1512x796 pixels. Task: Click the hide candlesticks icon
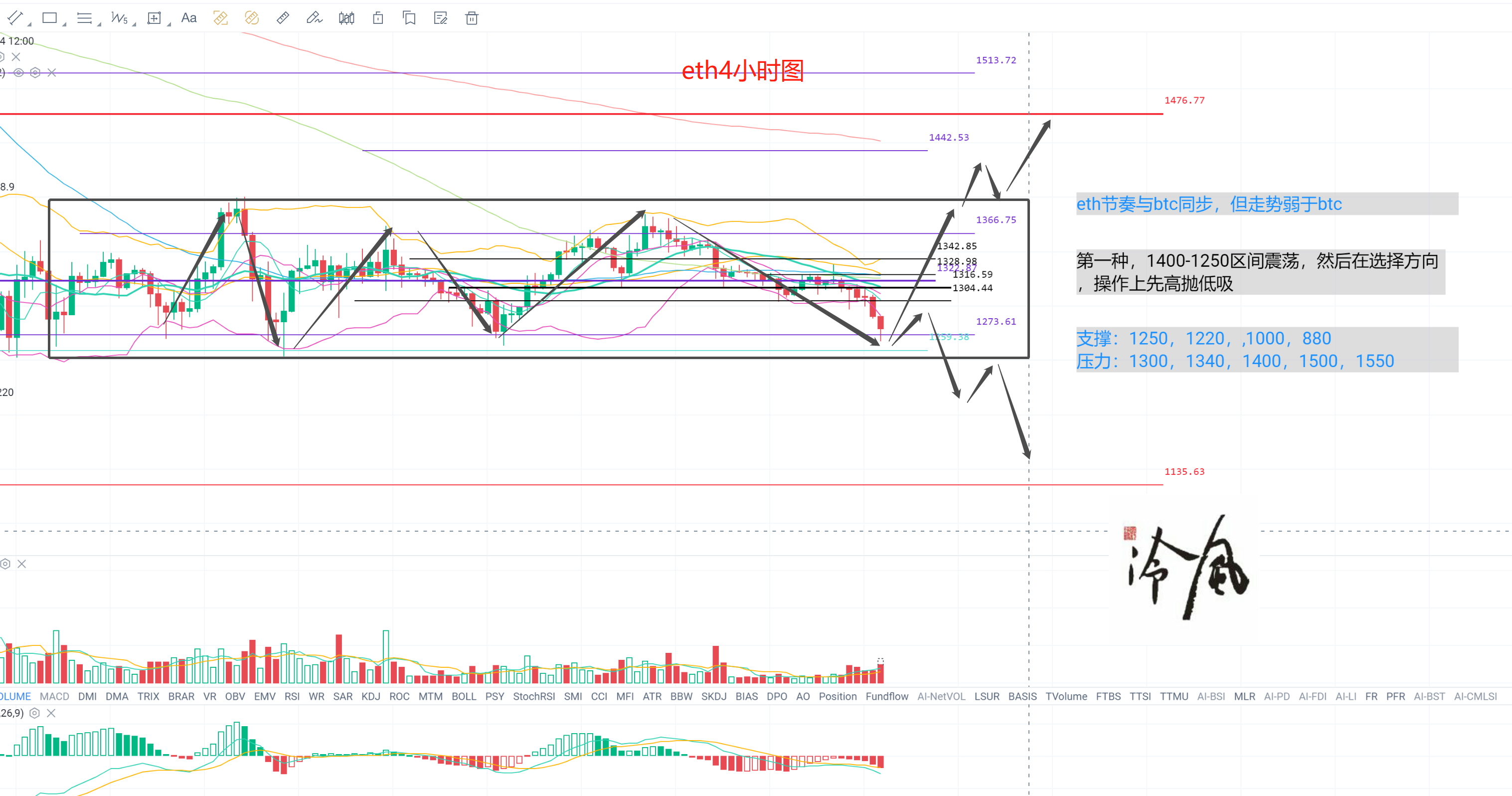point(346,18)
